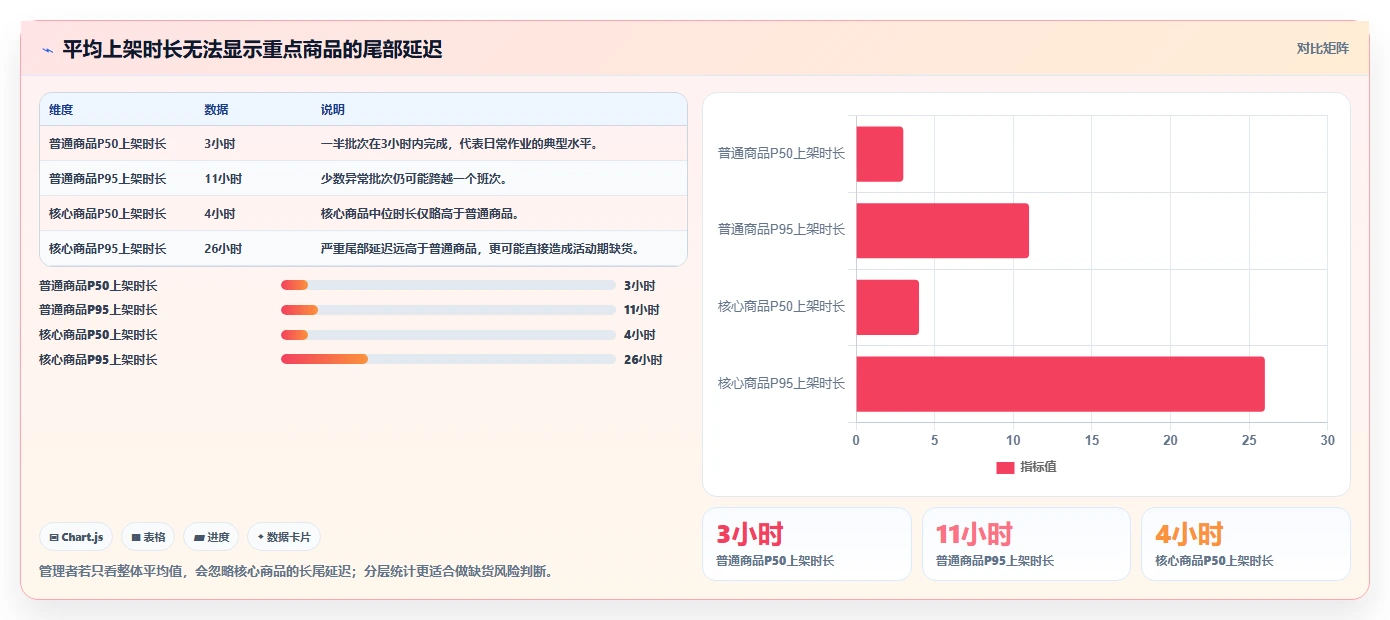
Task: Click the title 平均上架时长无法显示重点商品的尾部延迟
Action: pos(252,49)
